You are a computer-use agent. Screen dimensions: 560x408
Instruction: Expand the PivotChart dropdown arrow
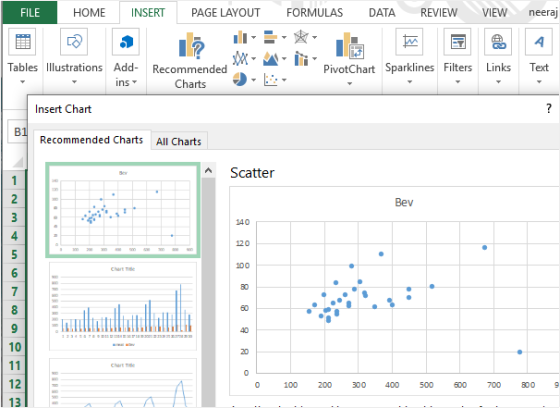pos(350,84)
